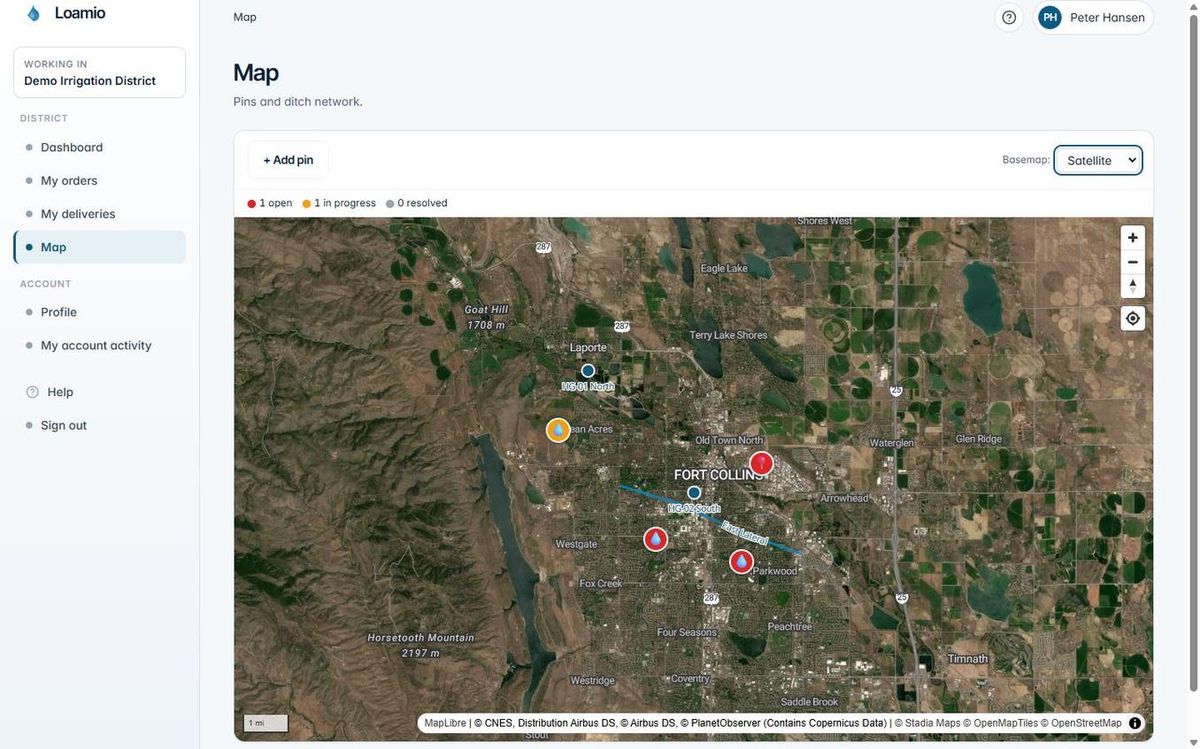Open Help link in the sidebar
This screenshot has height=749, width=1200.
point(99,392)
